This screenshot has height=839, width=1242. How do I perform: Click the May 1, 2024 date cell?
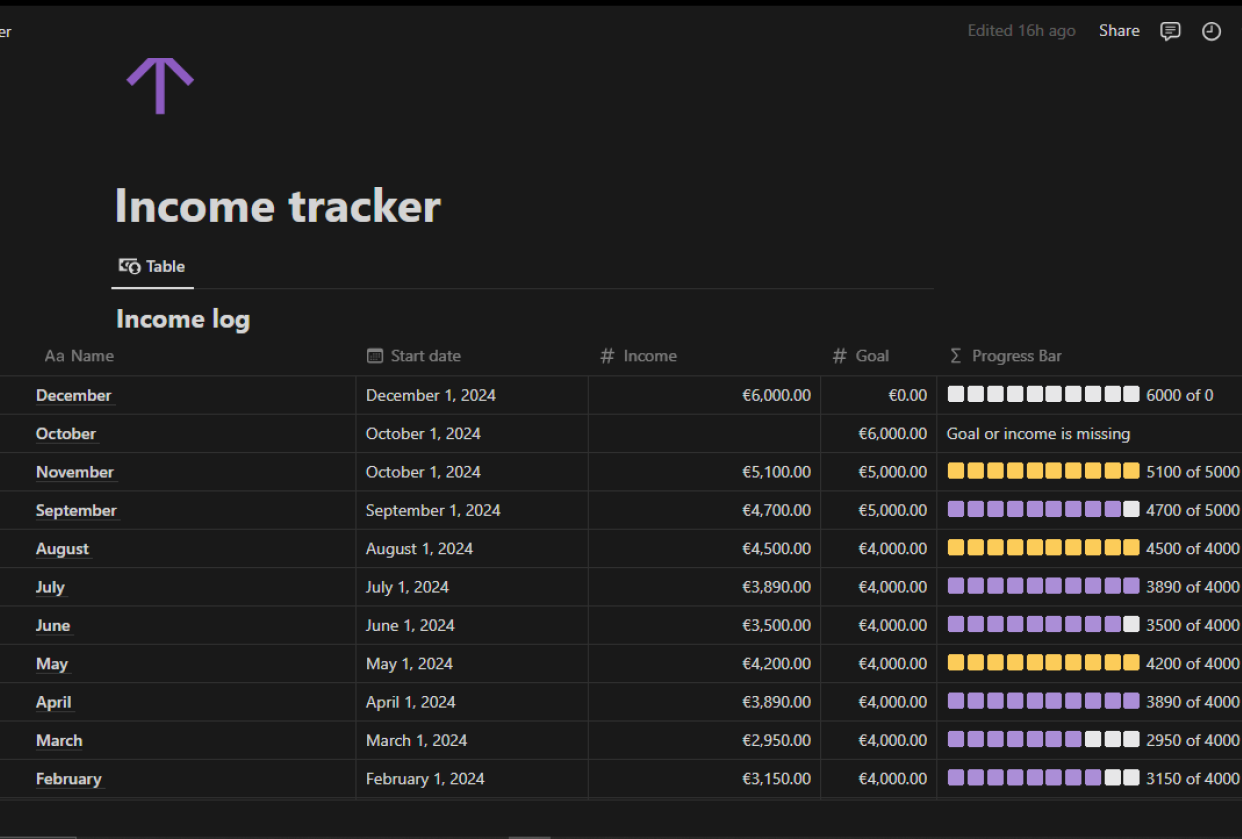tap(472, 663)
